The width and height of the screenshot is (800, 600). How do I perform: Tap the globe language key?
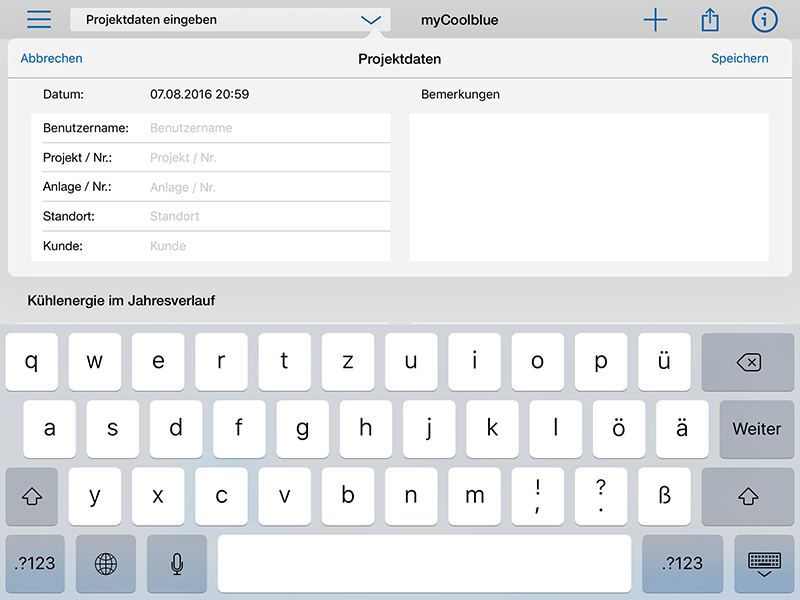point(106,564)
